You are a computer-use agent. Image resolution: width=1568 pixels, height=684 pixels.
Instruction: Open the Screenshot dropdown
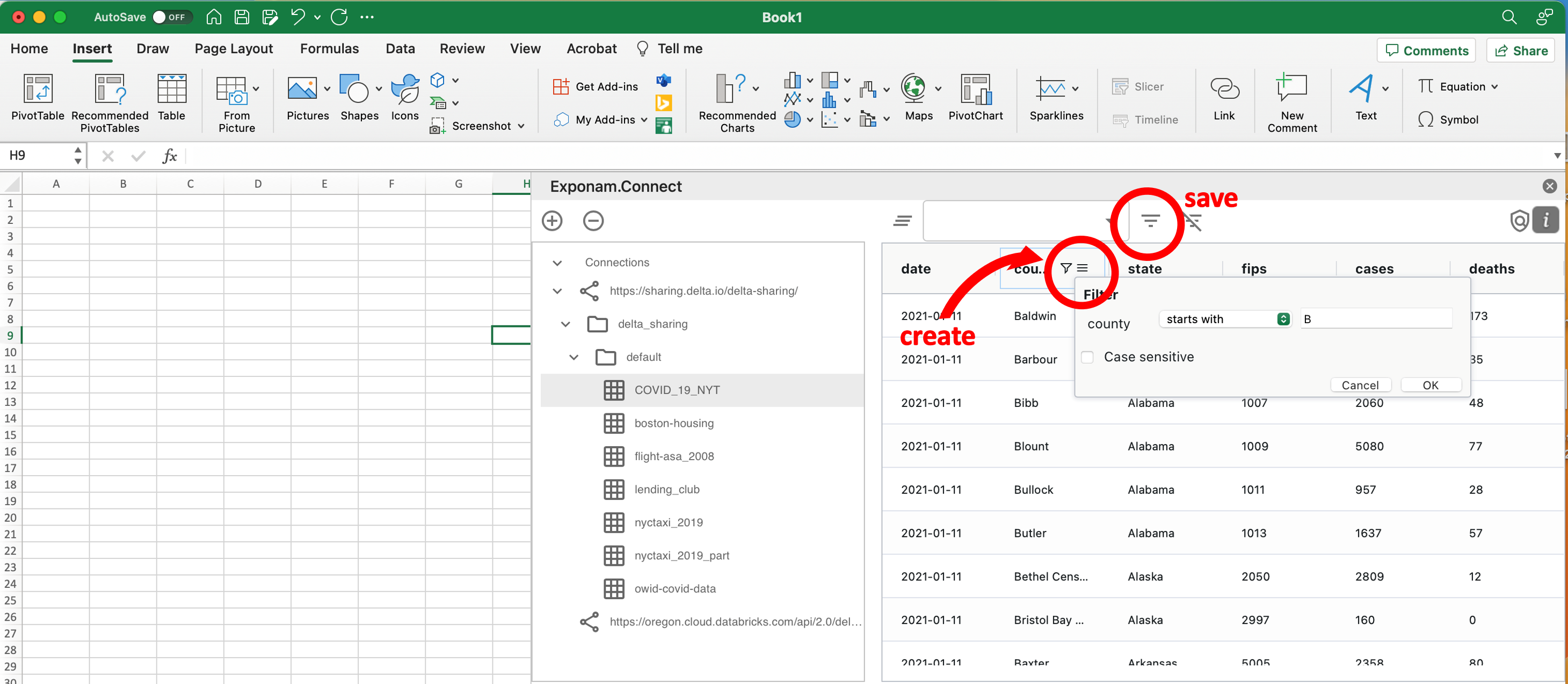pos(521,126)
